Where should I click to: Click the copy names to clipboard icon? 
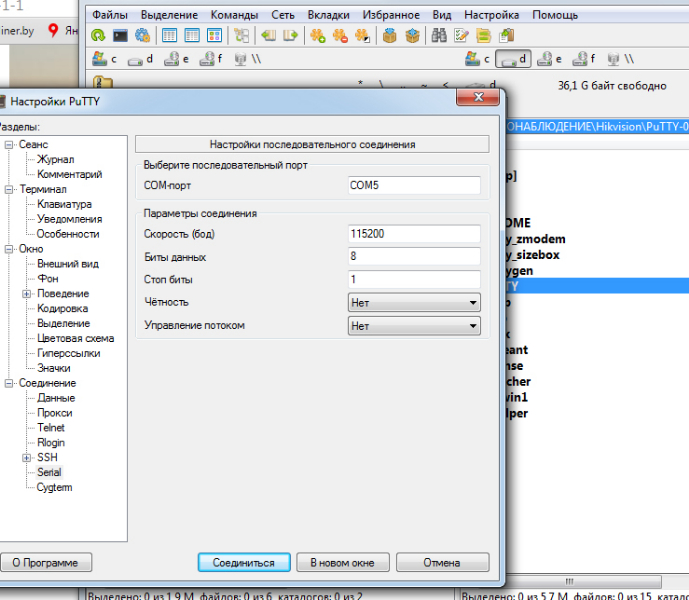pyautogui.click(x=506, y=35)
